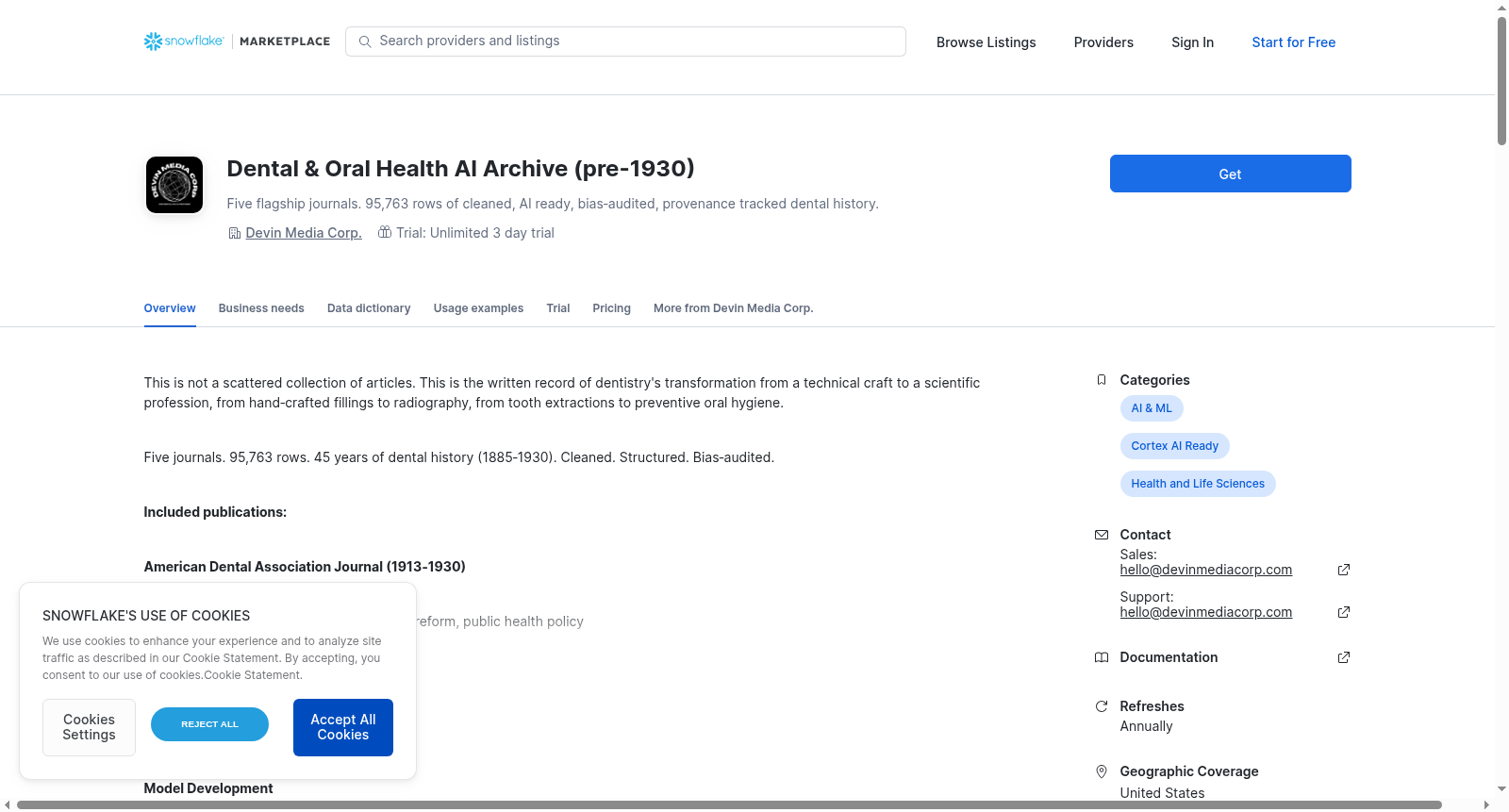Viewport: 1509px width, 812px height.
Task: Switch to the Trial tab
Action: click(x=558, y=308)
